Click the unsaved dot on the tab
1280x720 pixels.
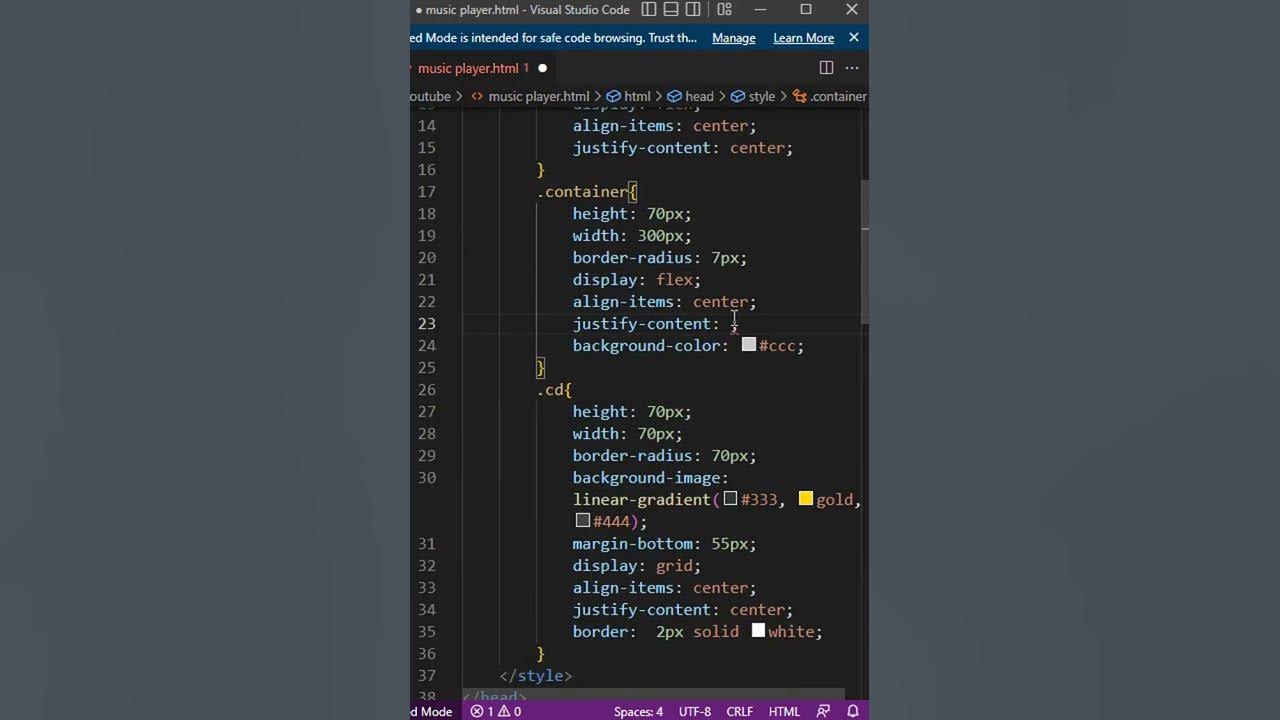tap(543, 68)
